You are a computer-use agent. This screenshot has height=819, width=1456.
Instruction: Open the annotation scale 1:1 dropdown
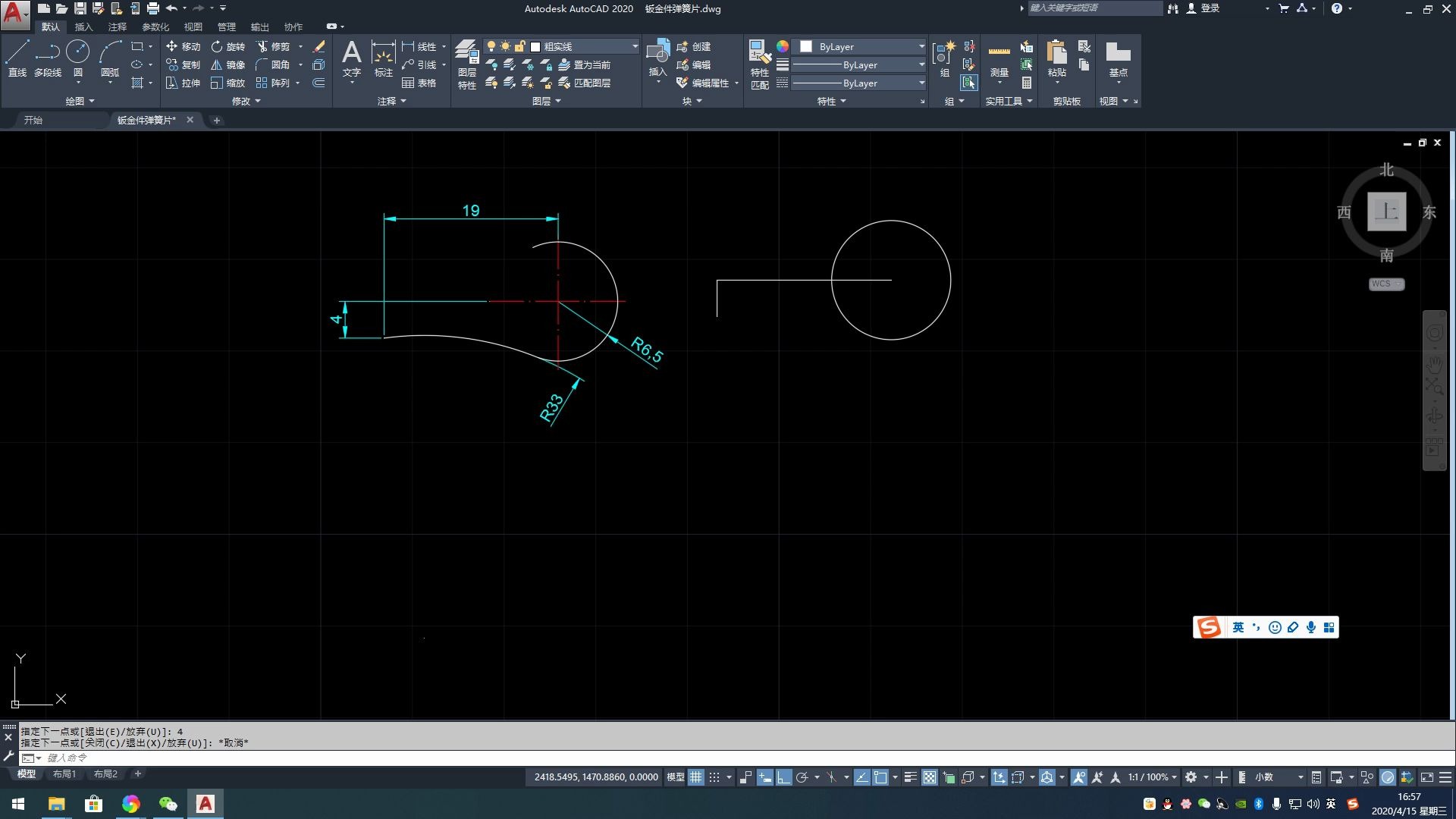pos(1152,777)
